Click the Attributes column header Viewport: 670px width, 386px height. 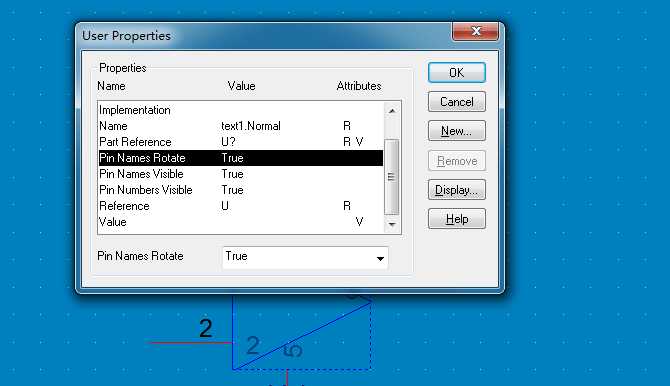(359, 86)
